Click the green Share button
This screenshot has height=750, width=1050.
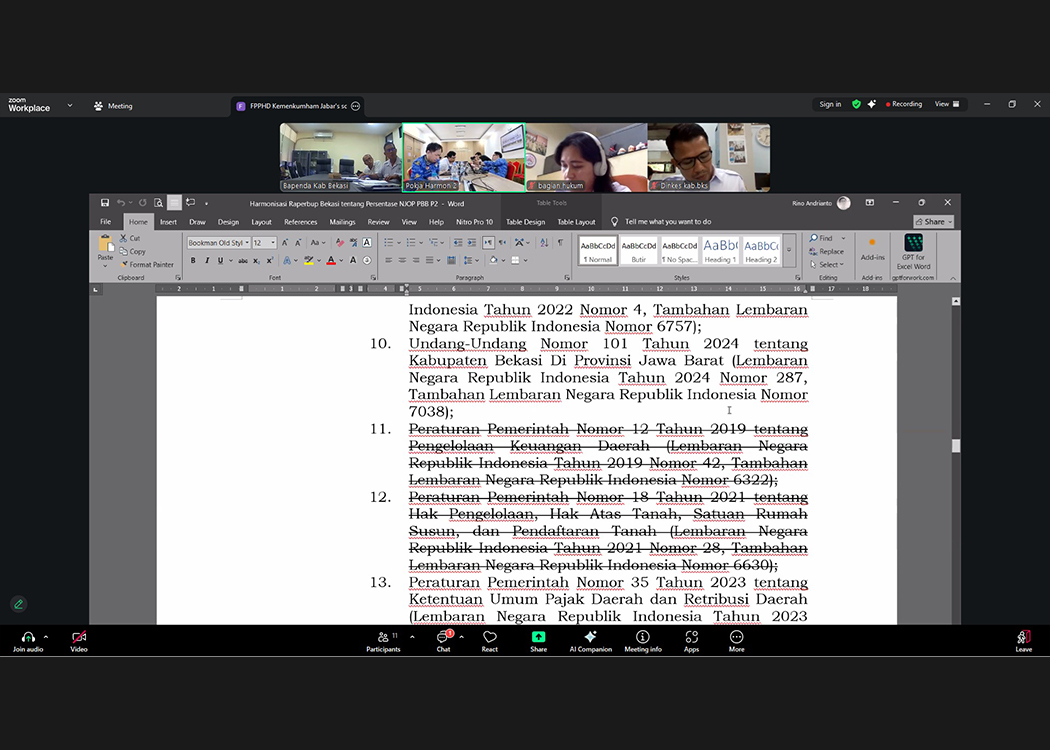(x=538, y=639)
